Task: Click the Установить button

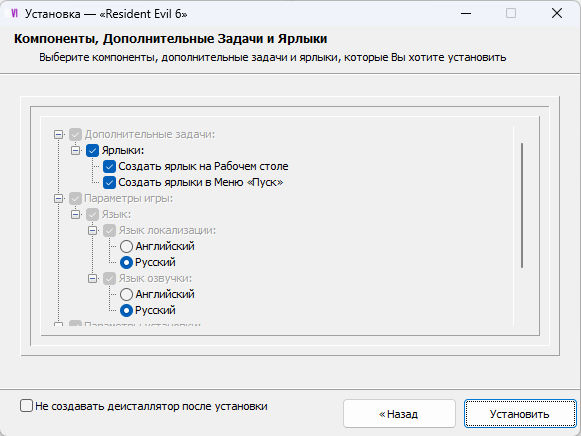Action: (520, 414)
